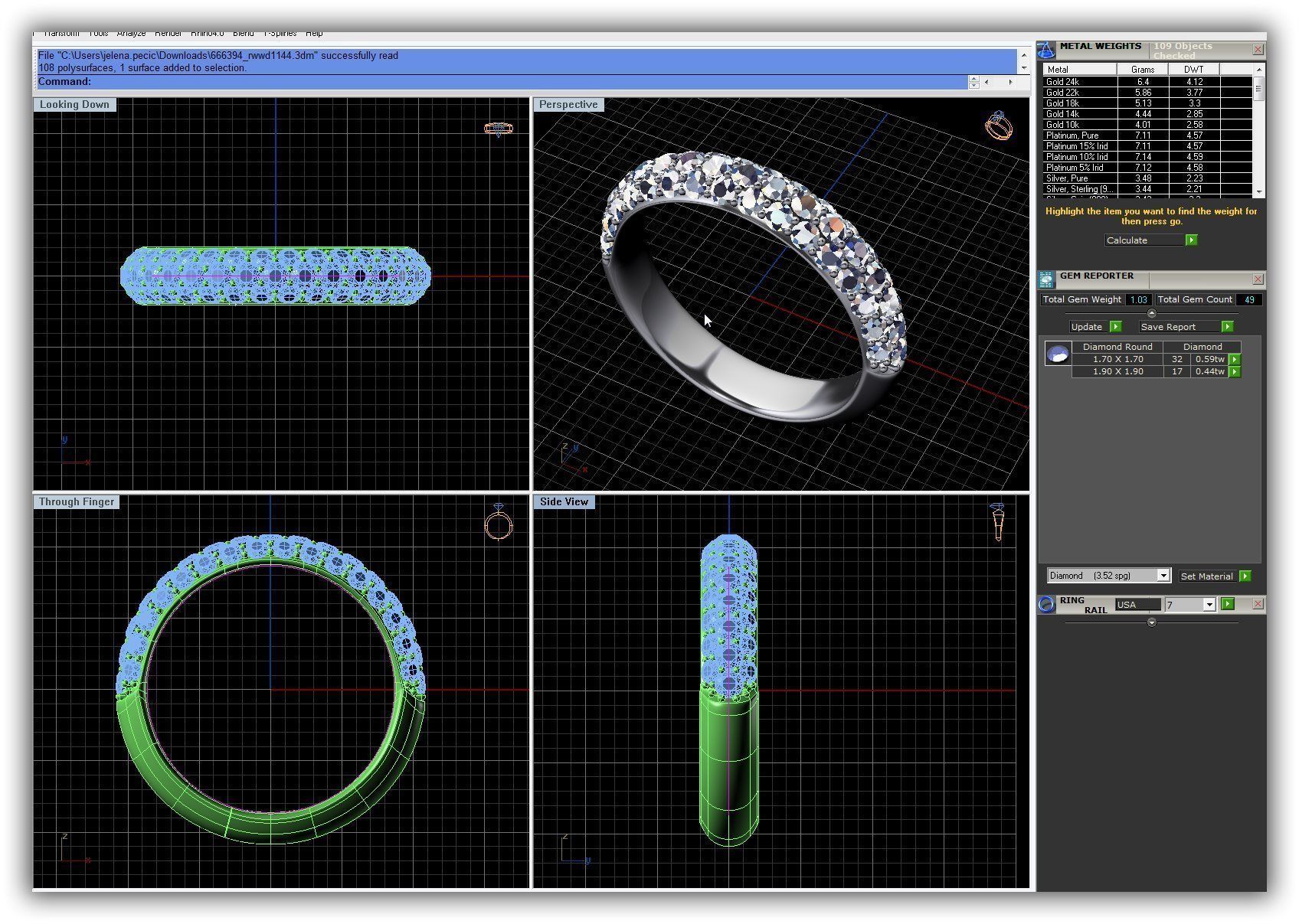Open the Render menu

(168, 34)
